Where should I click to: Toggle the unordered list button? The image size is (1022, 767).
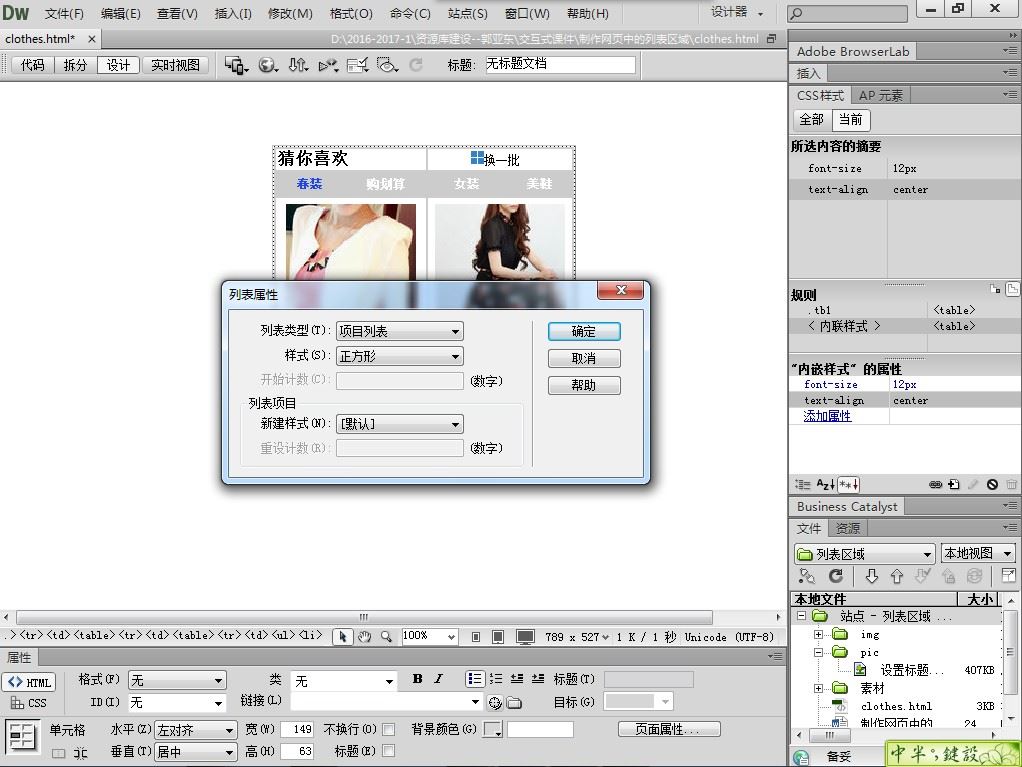tap(474, 679)
